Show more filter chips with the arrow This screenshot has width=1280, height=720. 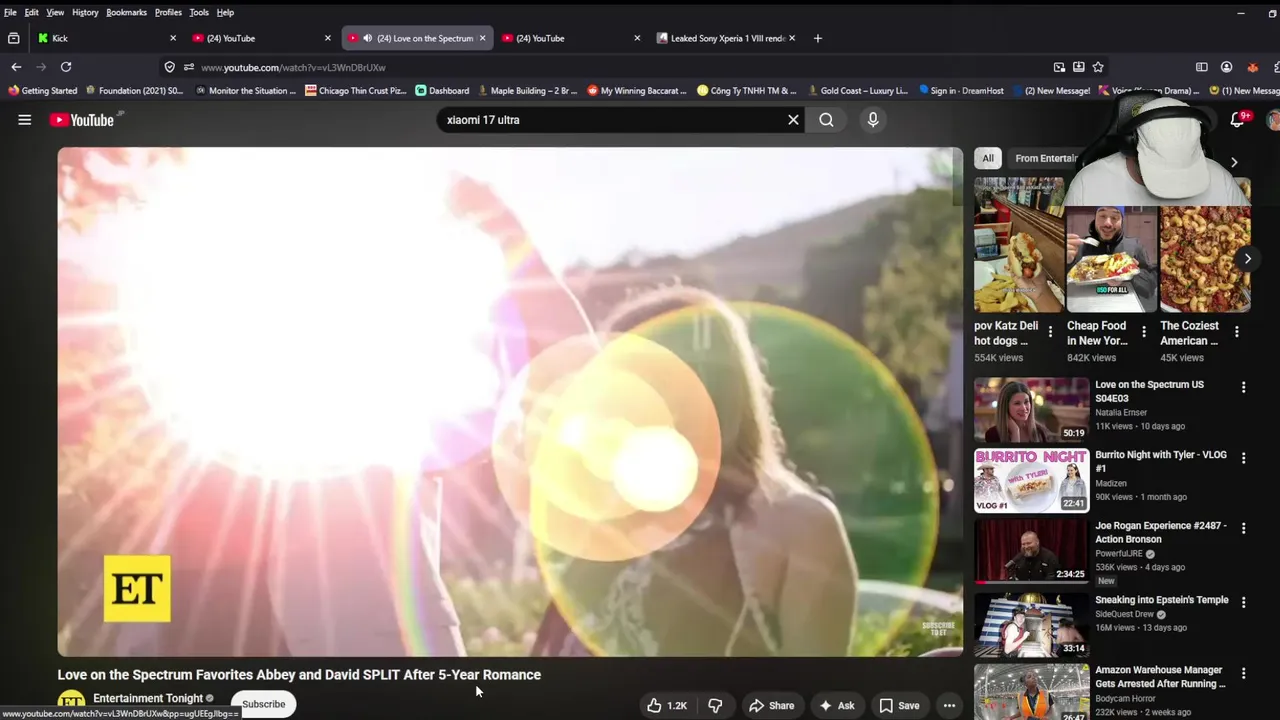tap(1233, 162)
